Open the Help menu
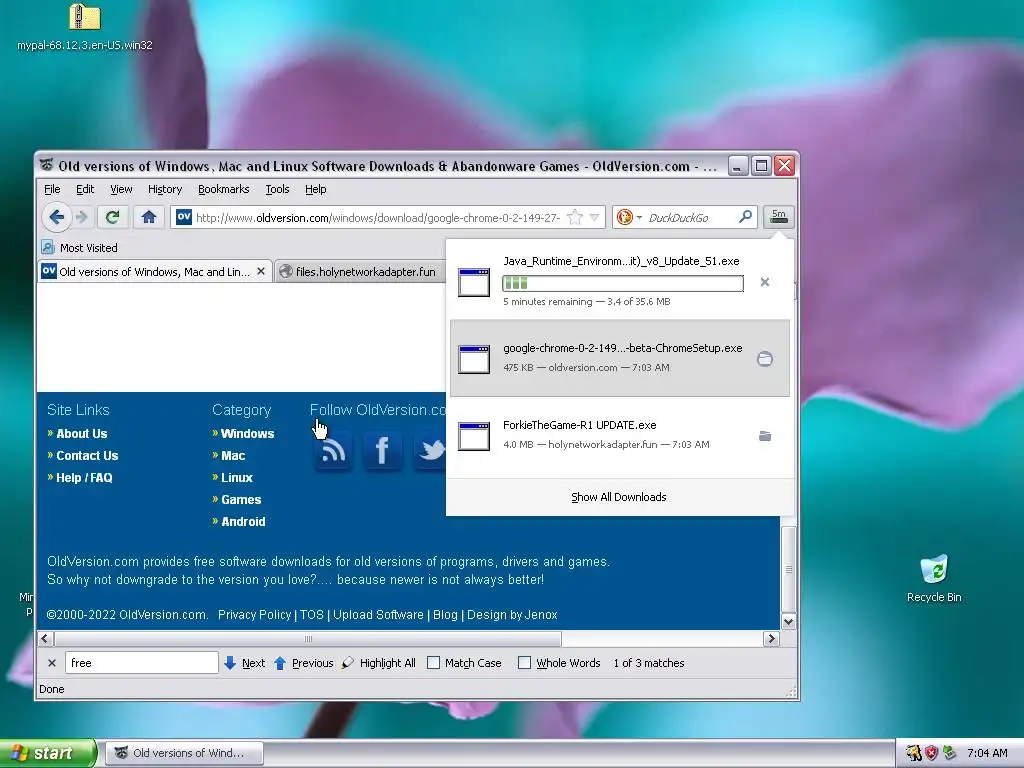1024x768 pixels. (x=315, y=189)
